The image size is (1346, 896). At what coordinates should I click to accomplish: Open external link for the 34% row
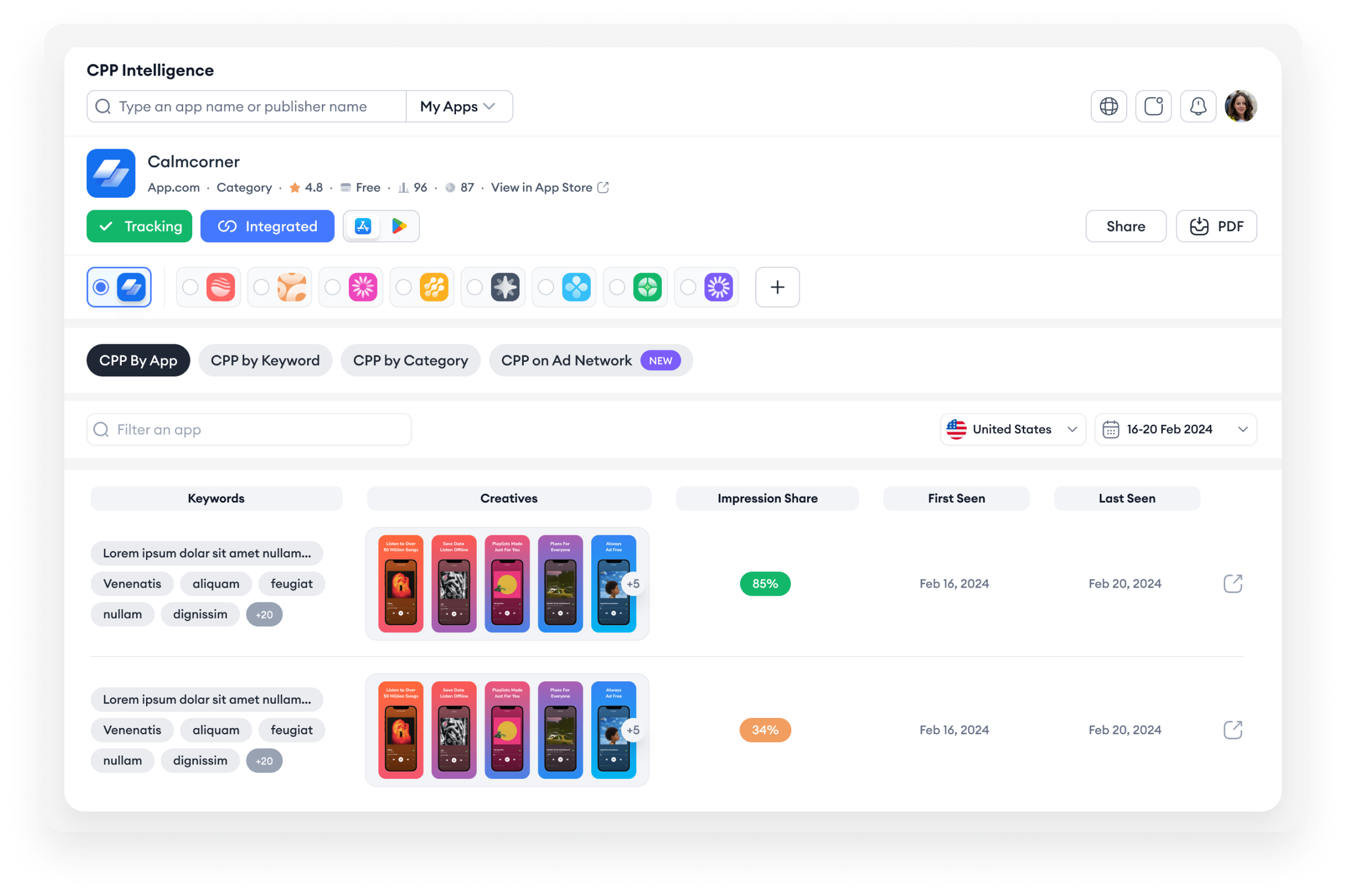pyautogui.click(x=1232, y=730)
